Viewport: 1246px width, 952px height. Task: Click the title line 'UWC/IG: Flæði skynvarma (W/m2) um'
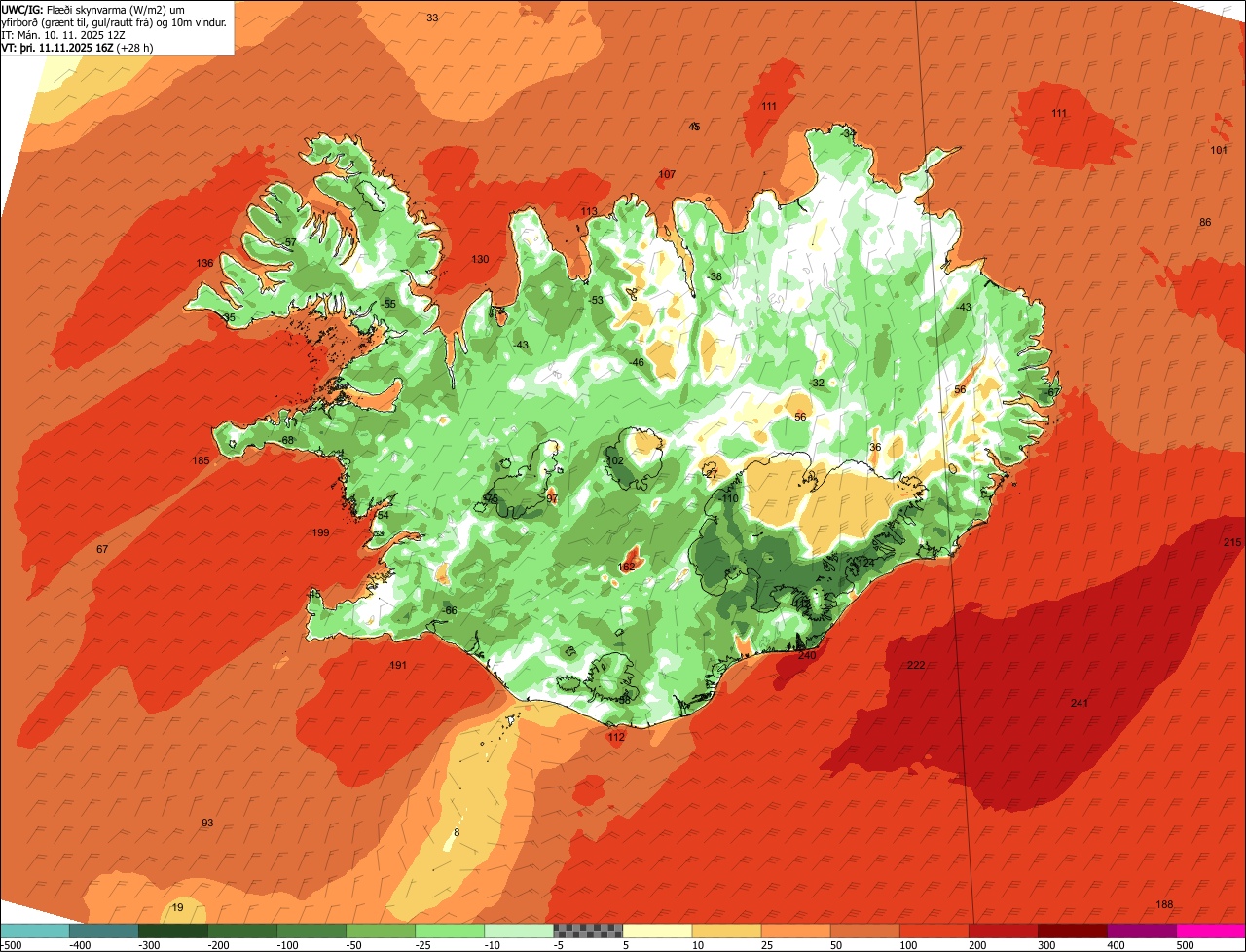coord(93,9)
